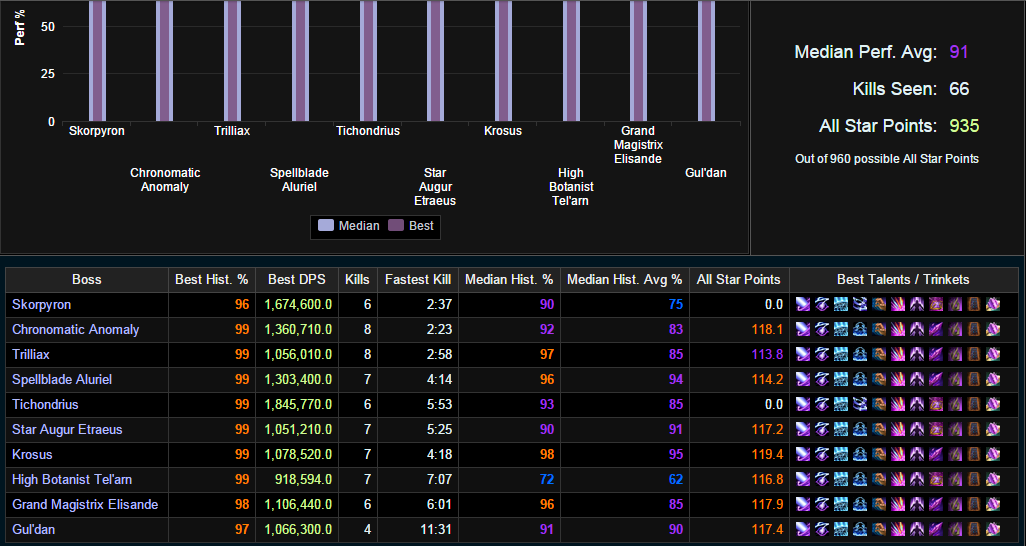Open the Chronomatic Anomaly boss link

tap(75, 329)
